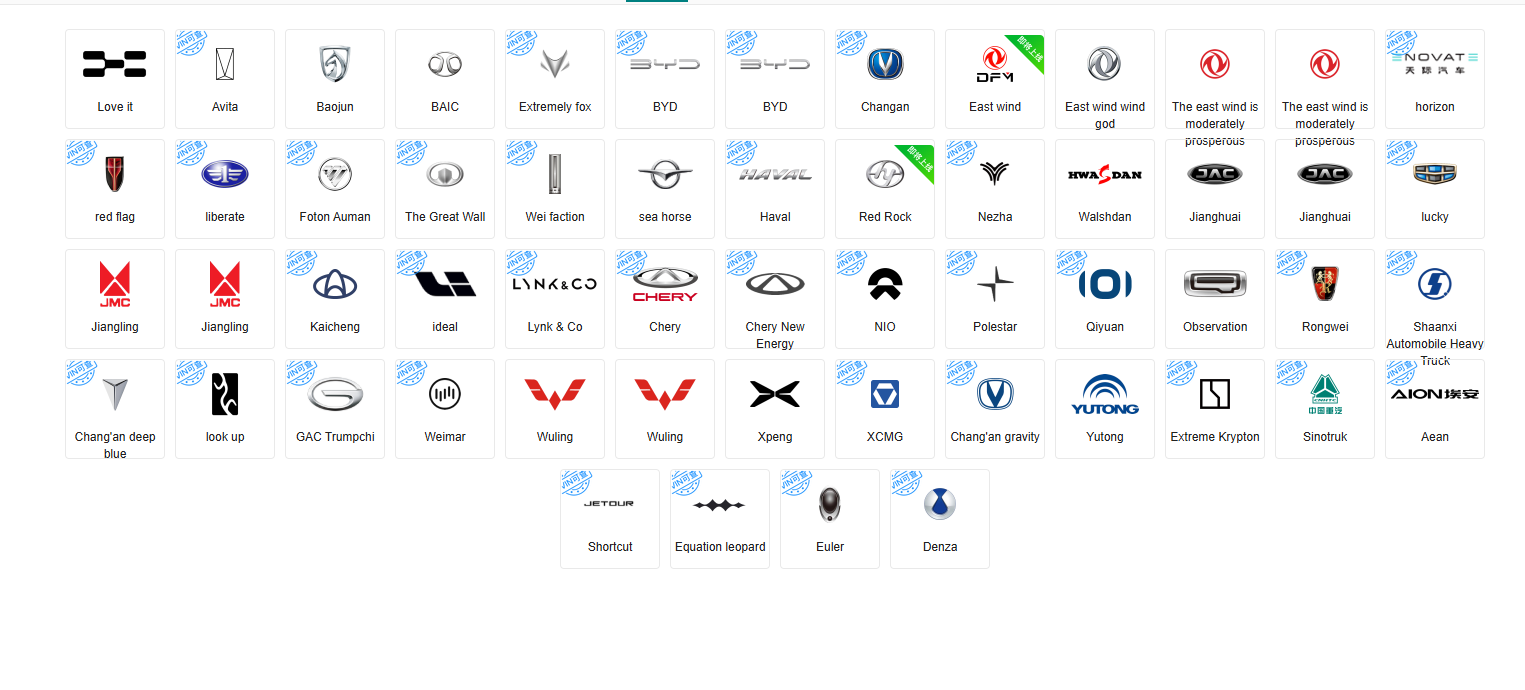Click the Observation chrome logo
Image resolution: width=1525 pixels, height=690 pixels.
point(1215,284)
